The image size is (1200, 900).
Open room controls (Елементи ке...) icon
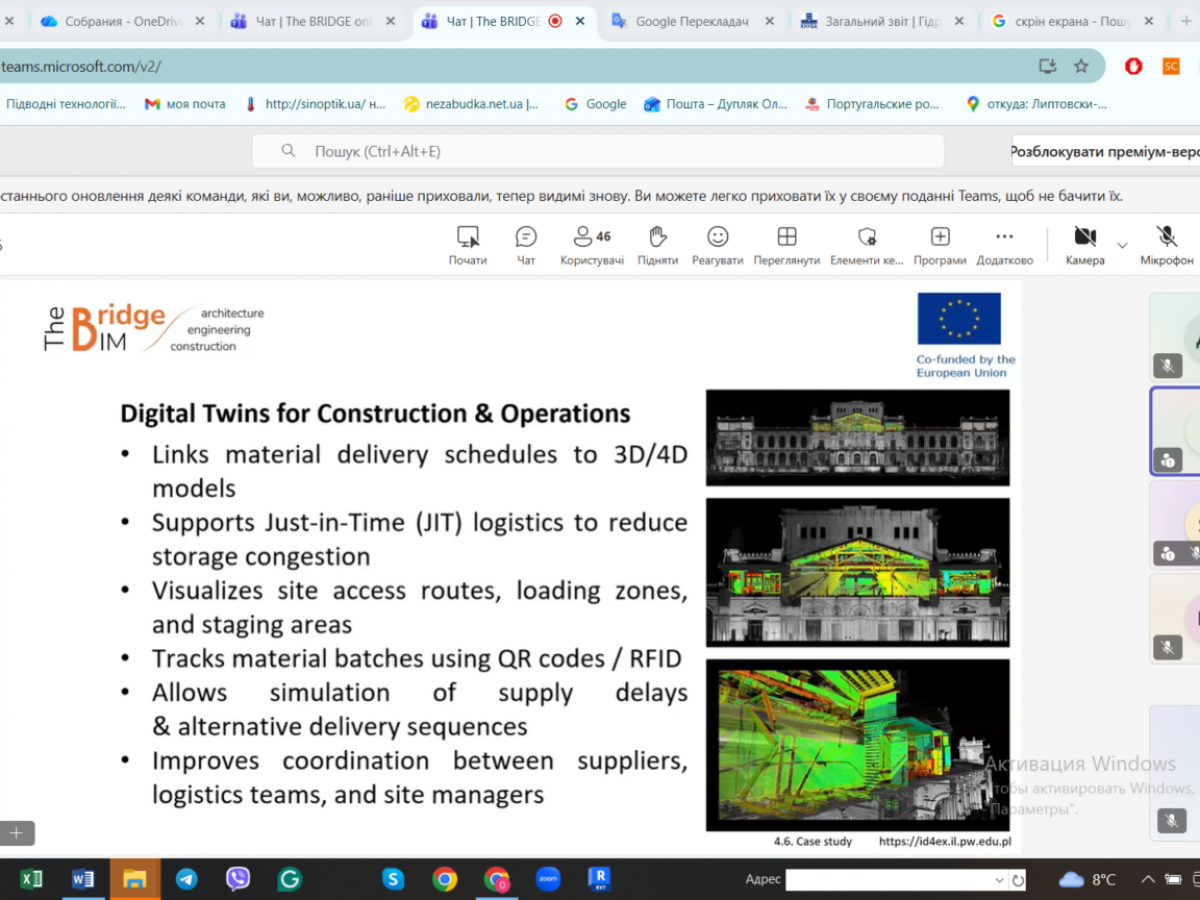coord(866,237)
